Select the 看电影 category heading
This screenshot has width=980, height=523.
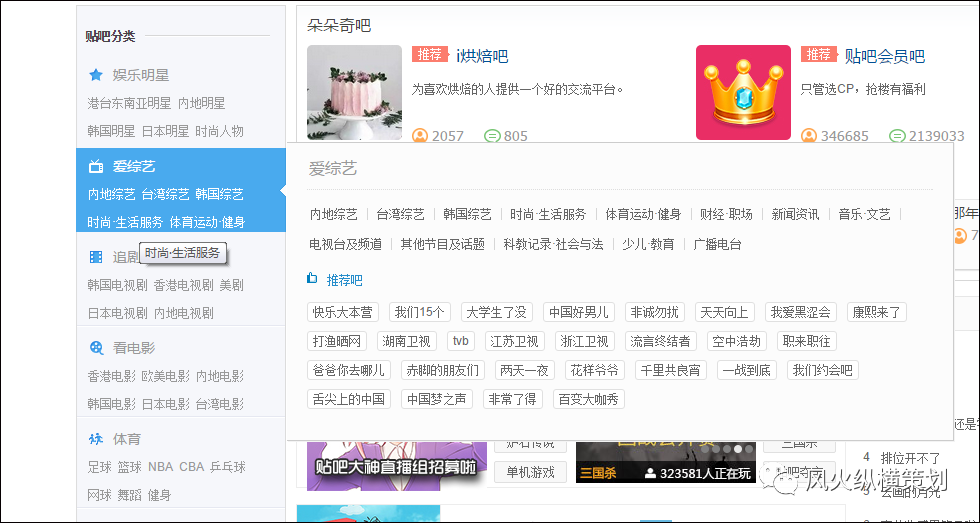[134, 348]
